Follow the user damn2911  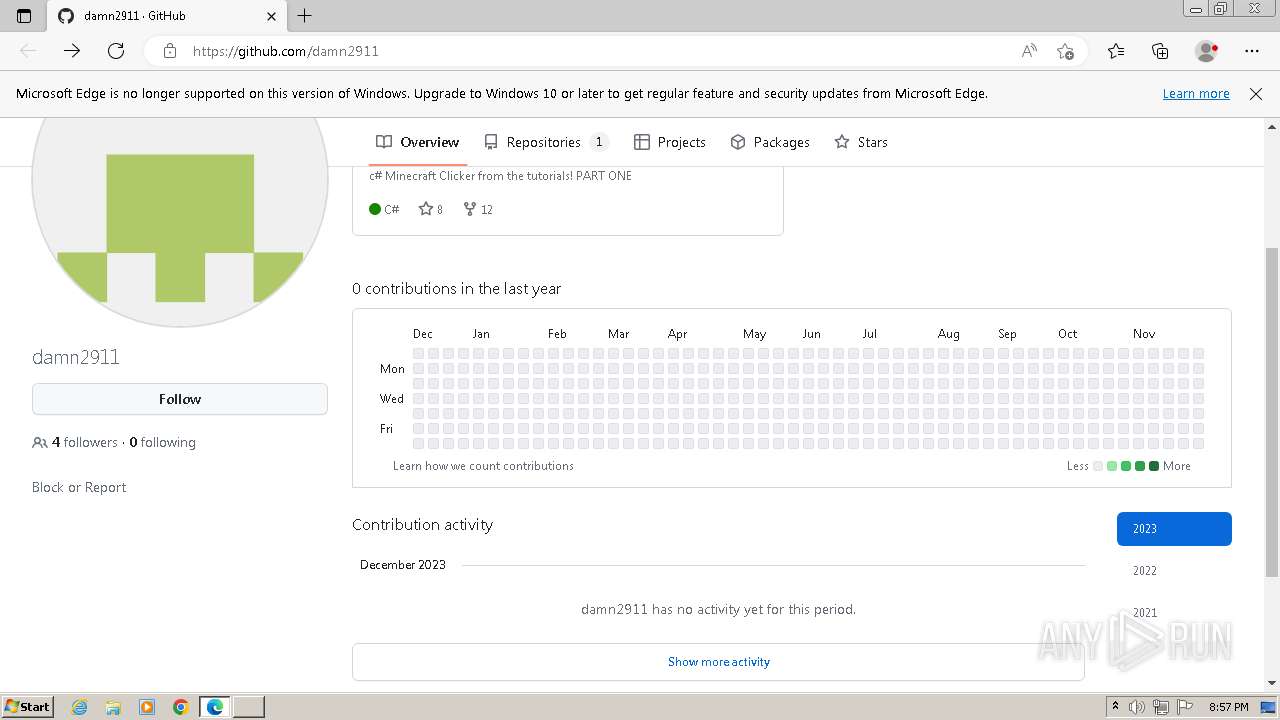pyautogui.click(x=180, y=399)
